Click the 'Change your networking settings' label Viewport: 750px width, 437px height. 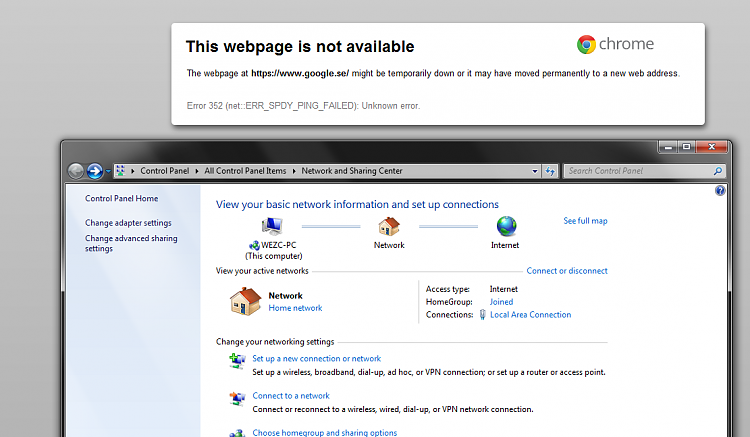[275, 341]
